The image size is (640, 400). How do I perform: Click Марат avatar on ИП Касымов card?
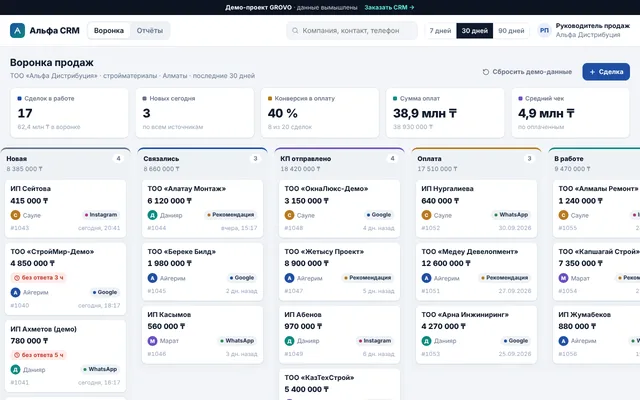(x=152, y=341)
